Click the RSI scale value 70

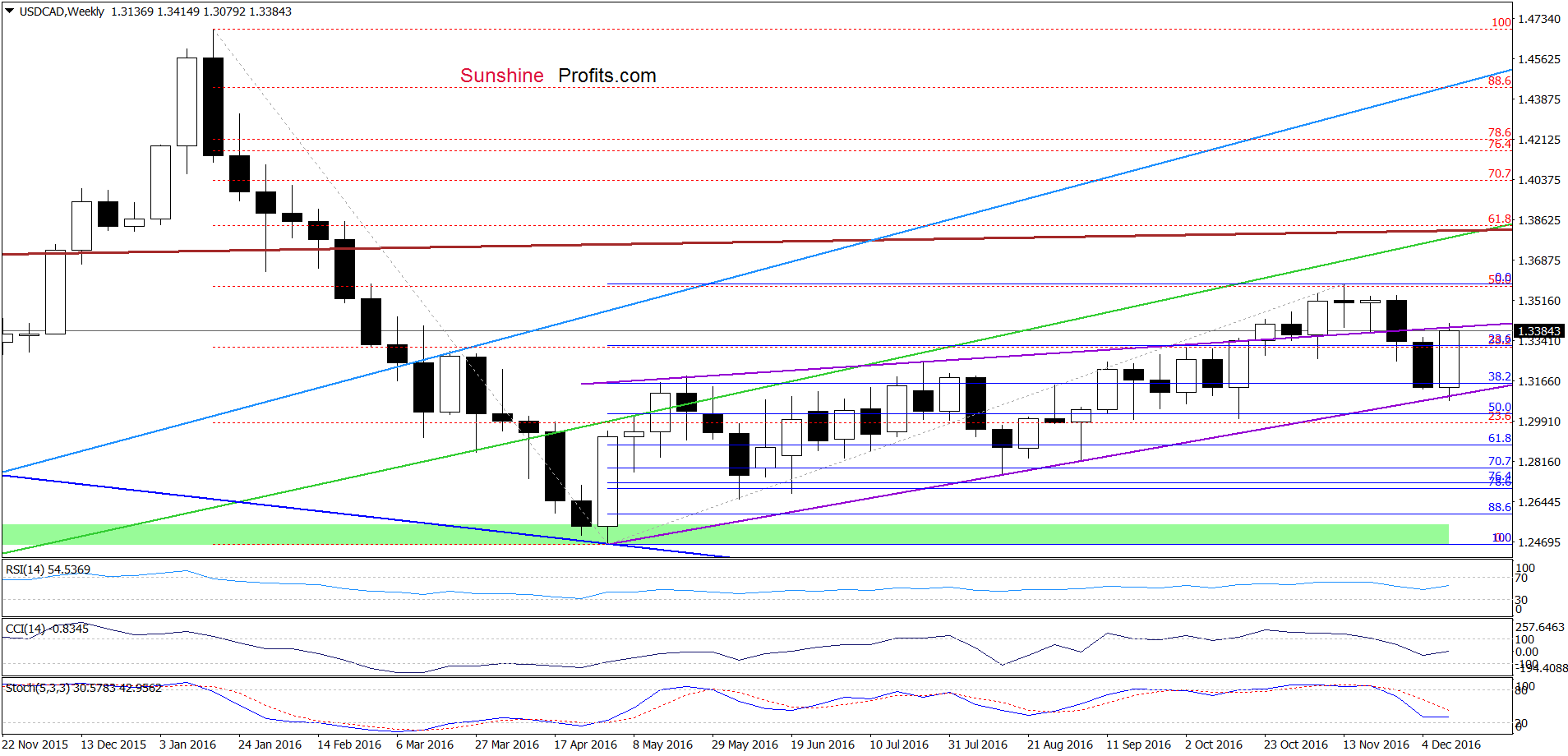click(1522, 579)
